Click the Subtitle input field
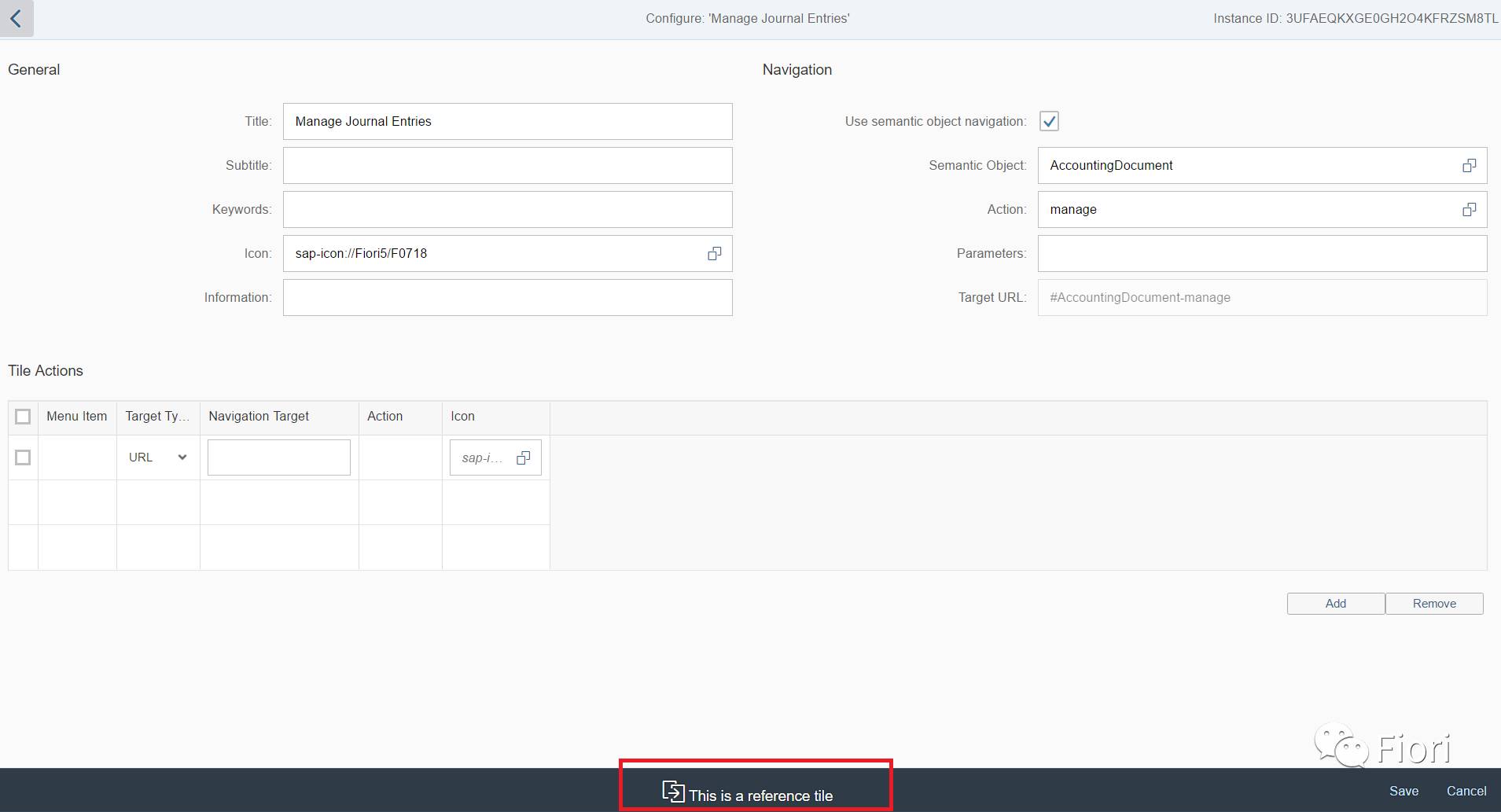The height and width of the screenshot is (812, 1501). pyautogui.click(x=507, y=165)
